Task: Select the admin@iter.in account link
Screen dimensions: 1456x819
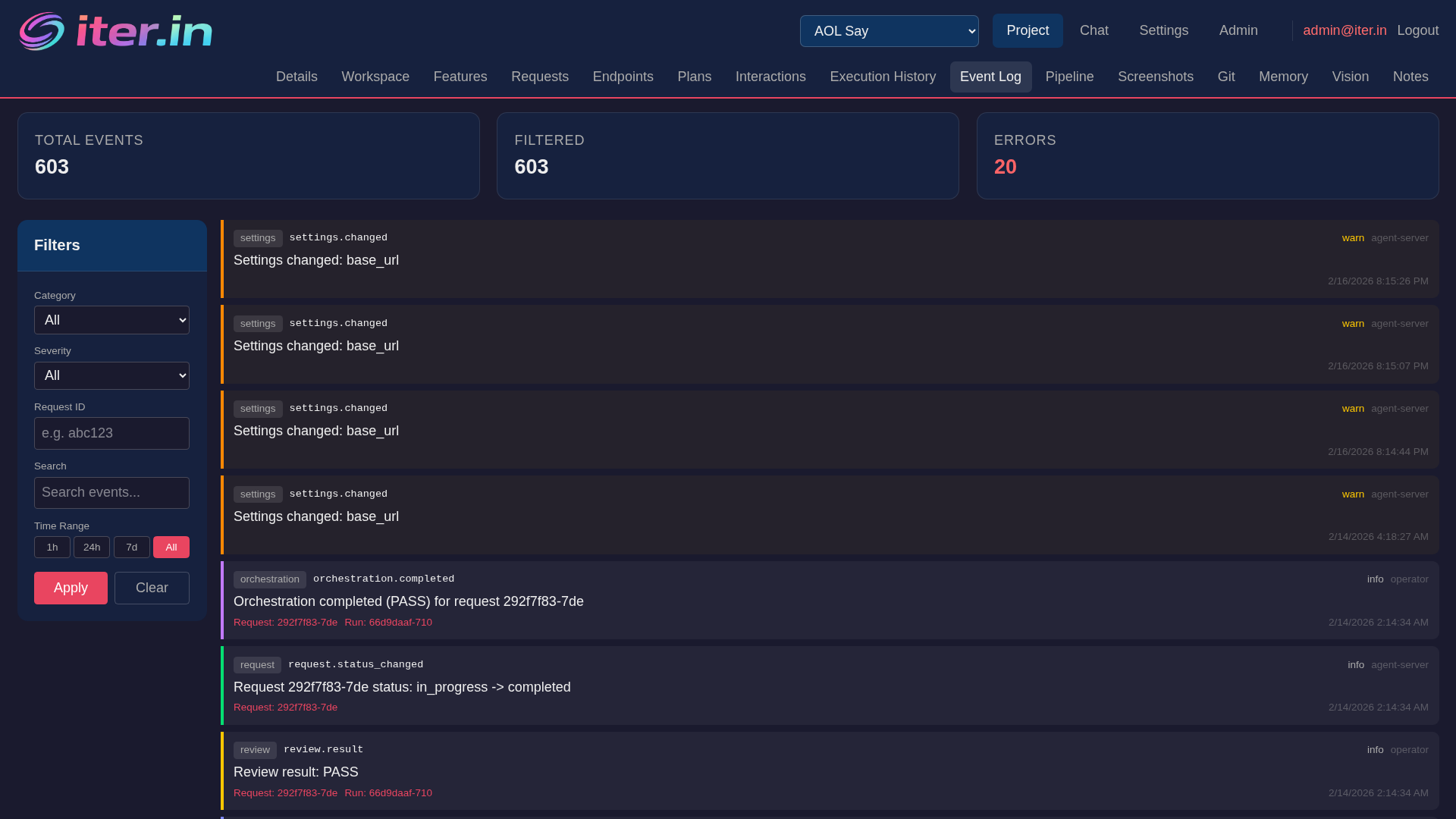Action: (1345, 30)
